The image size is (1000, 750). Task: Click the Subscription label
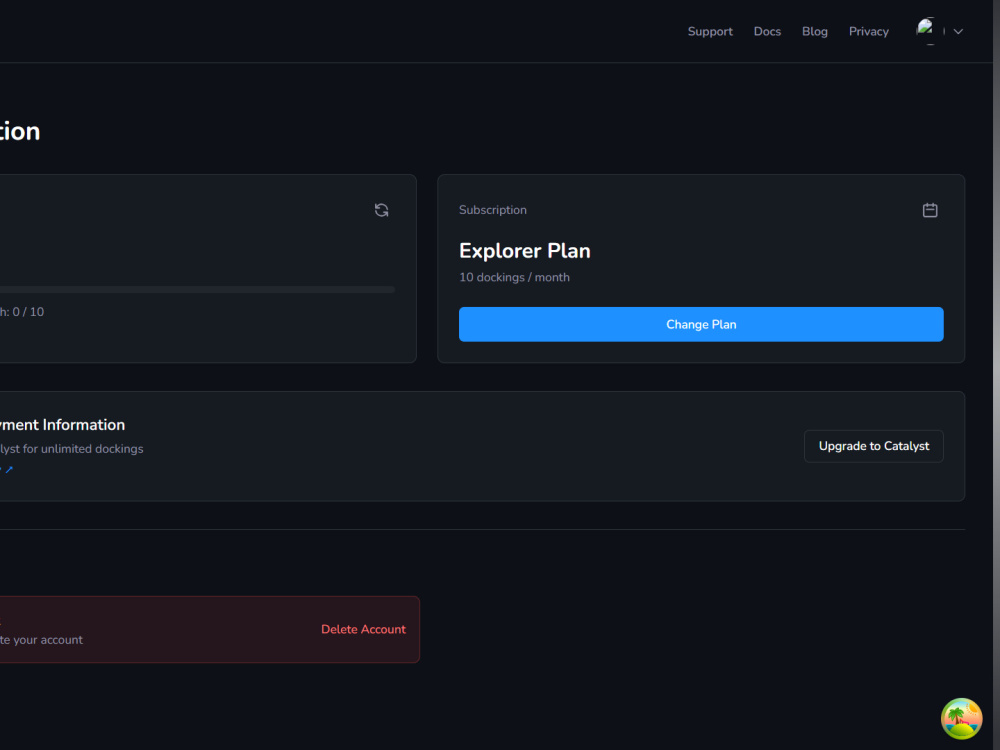tap(493, 210)
